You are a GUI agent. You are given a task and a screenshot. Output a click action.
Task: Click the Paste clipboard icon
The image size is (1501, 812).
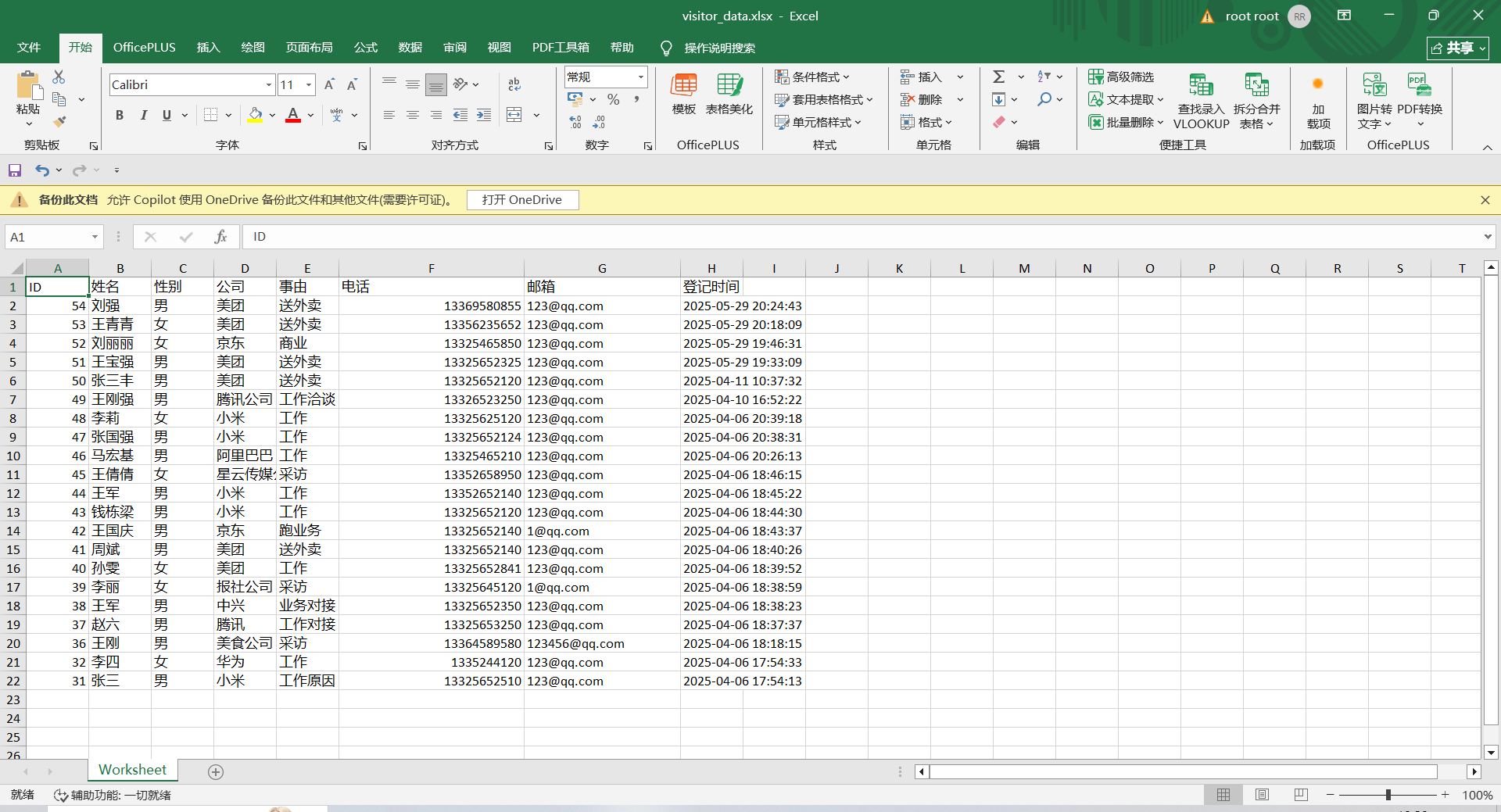pyautogui.click(x=28, y=86)
